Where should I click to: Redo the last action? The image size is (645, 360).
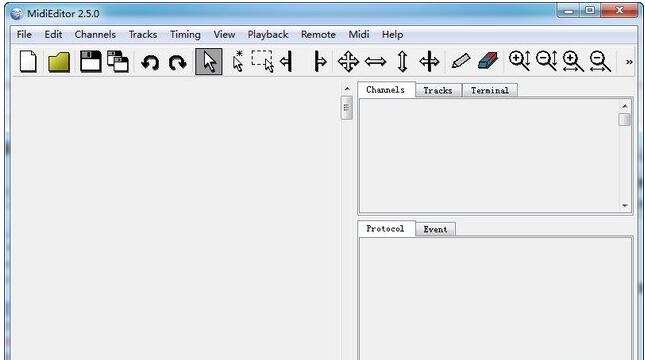(x=177, y=63)
